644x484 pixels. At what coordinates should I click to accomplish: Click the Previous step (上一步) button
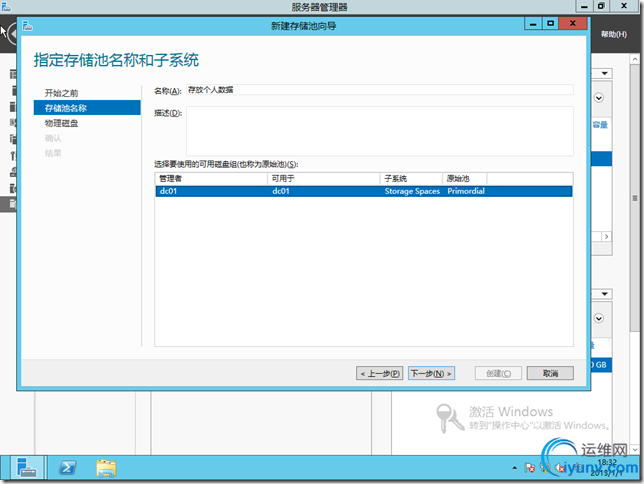380,373
